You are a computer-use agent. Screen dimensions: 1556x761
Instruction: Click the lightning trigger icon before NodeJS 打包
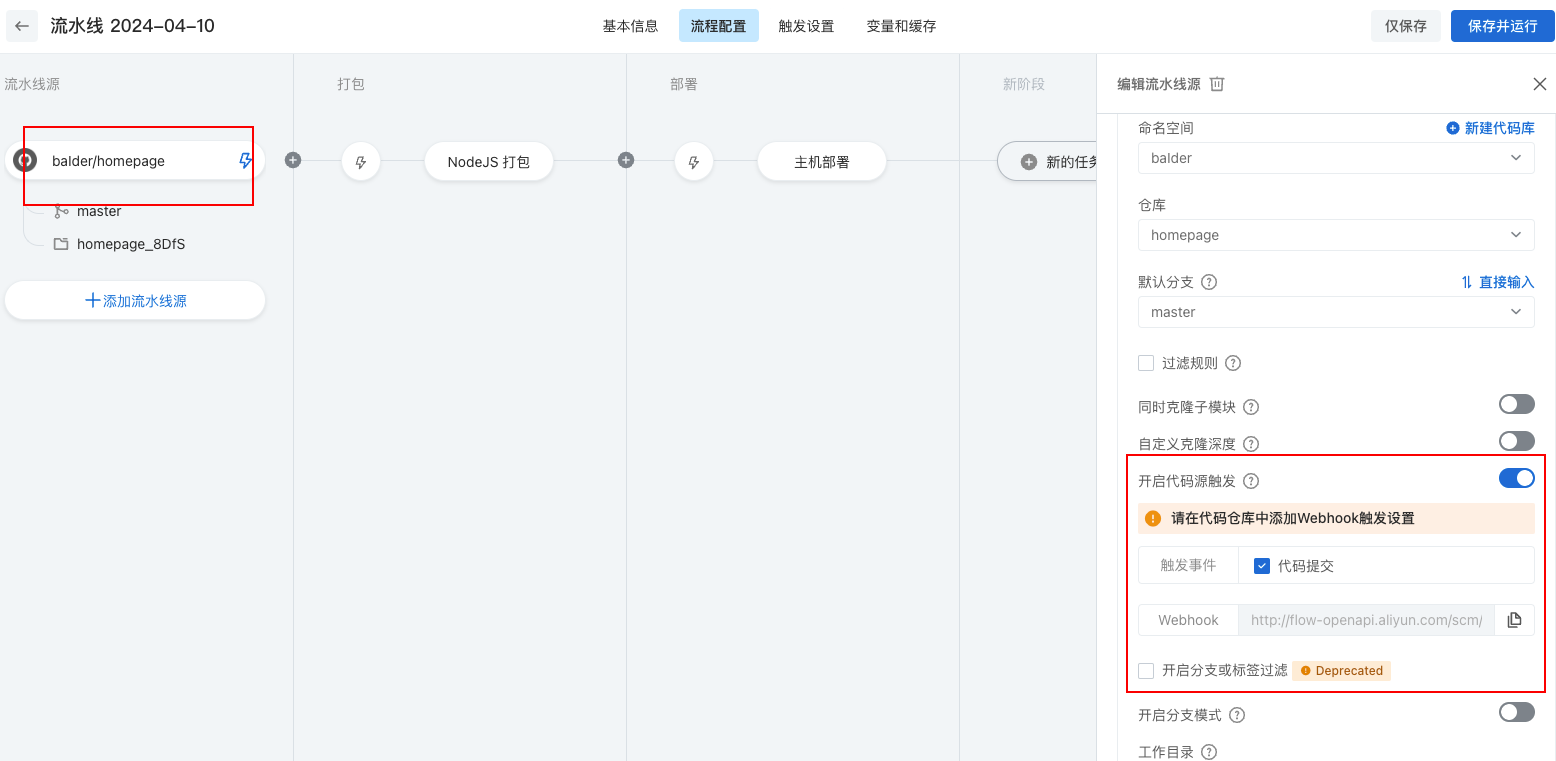(x=361, y=161)
